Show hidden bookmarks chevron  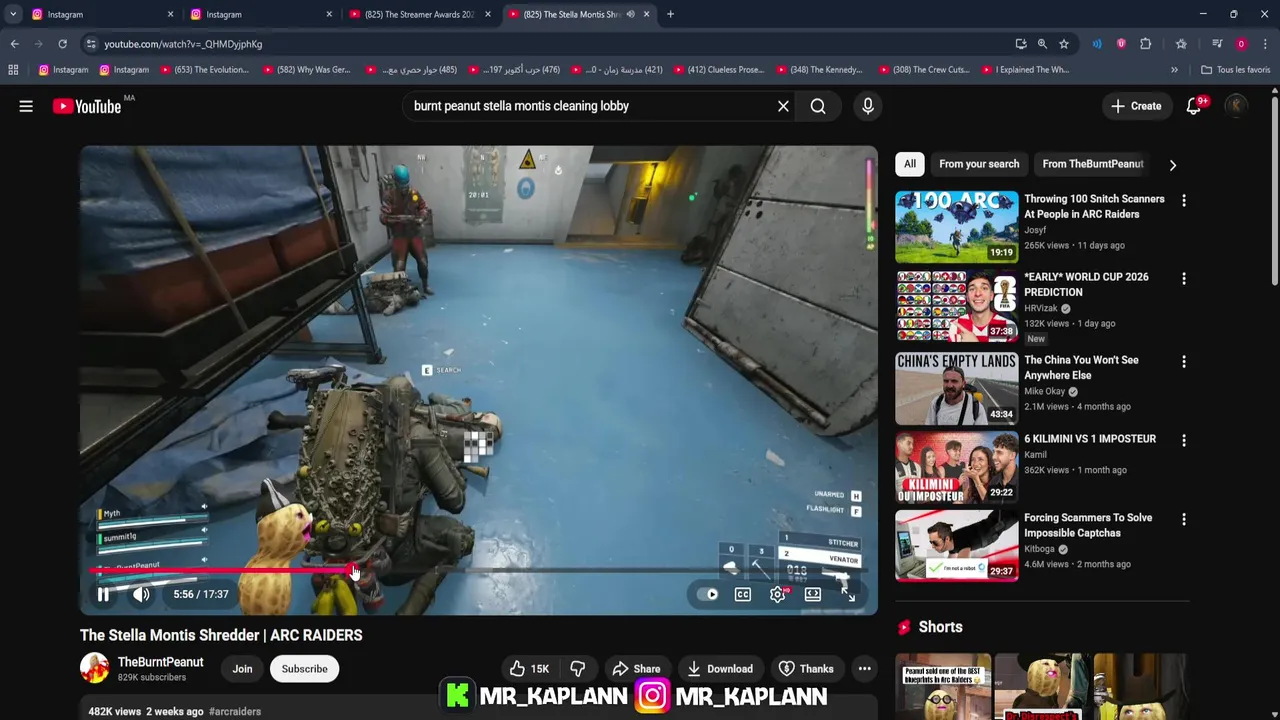pyautogui.click(x=1174, y=70)
